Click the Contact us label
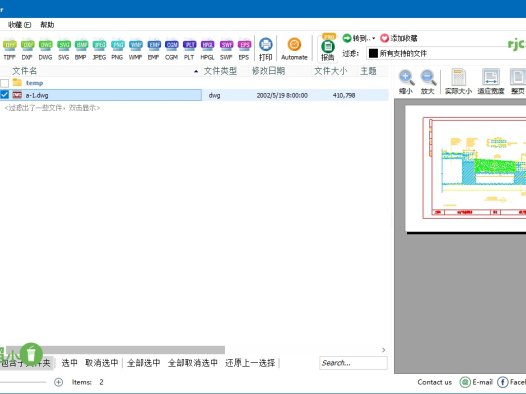This screenshot has height=394, width=526. tap(434, 382)
